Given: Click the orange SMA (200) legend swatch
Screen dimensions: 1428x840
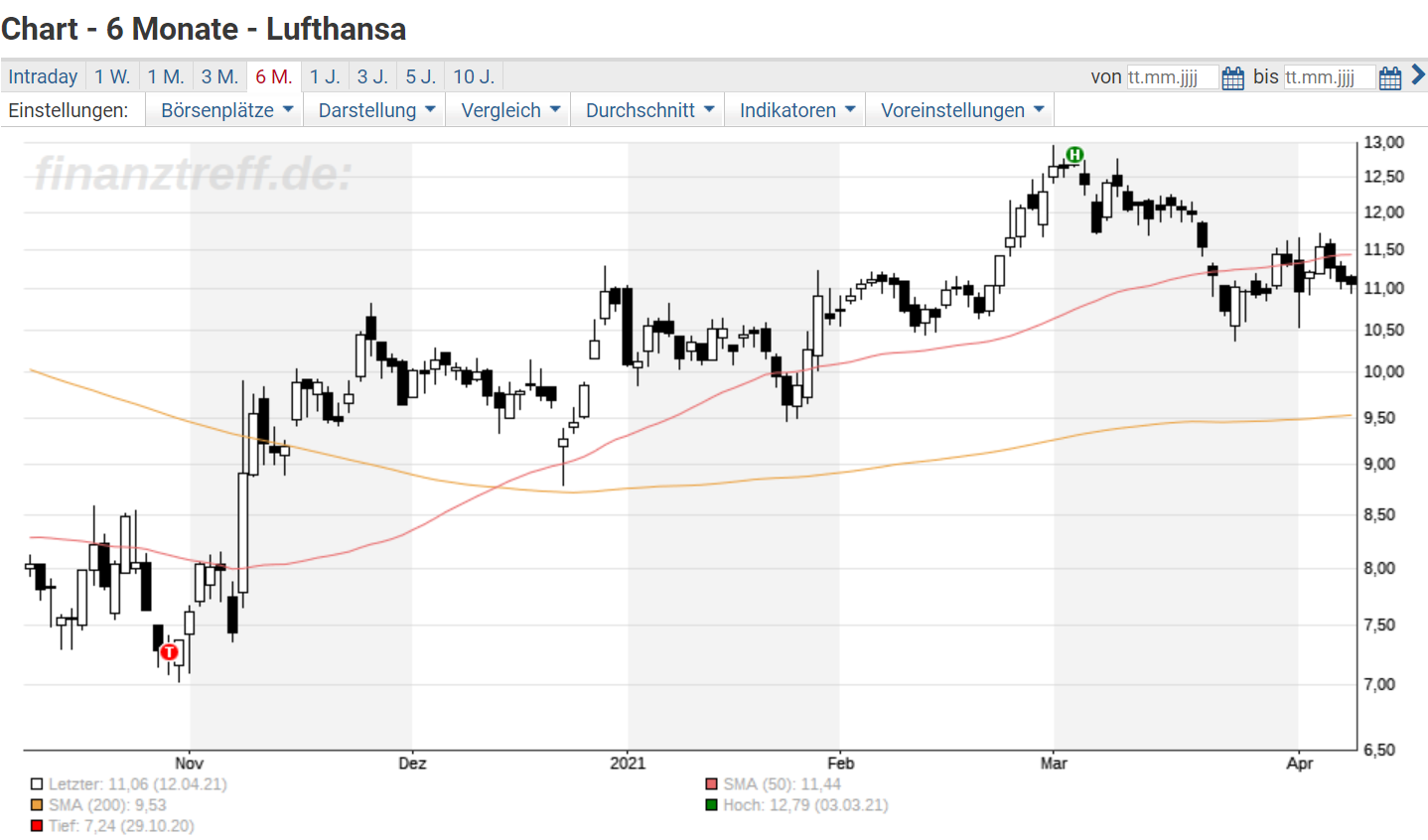Looking at the screenshot, I should [x=37, y=805].
